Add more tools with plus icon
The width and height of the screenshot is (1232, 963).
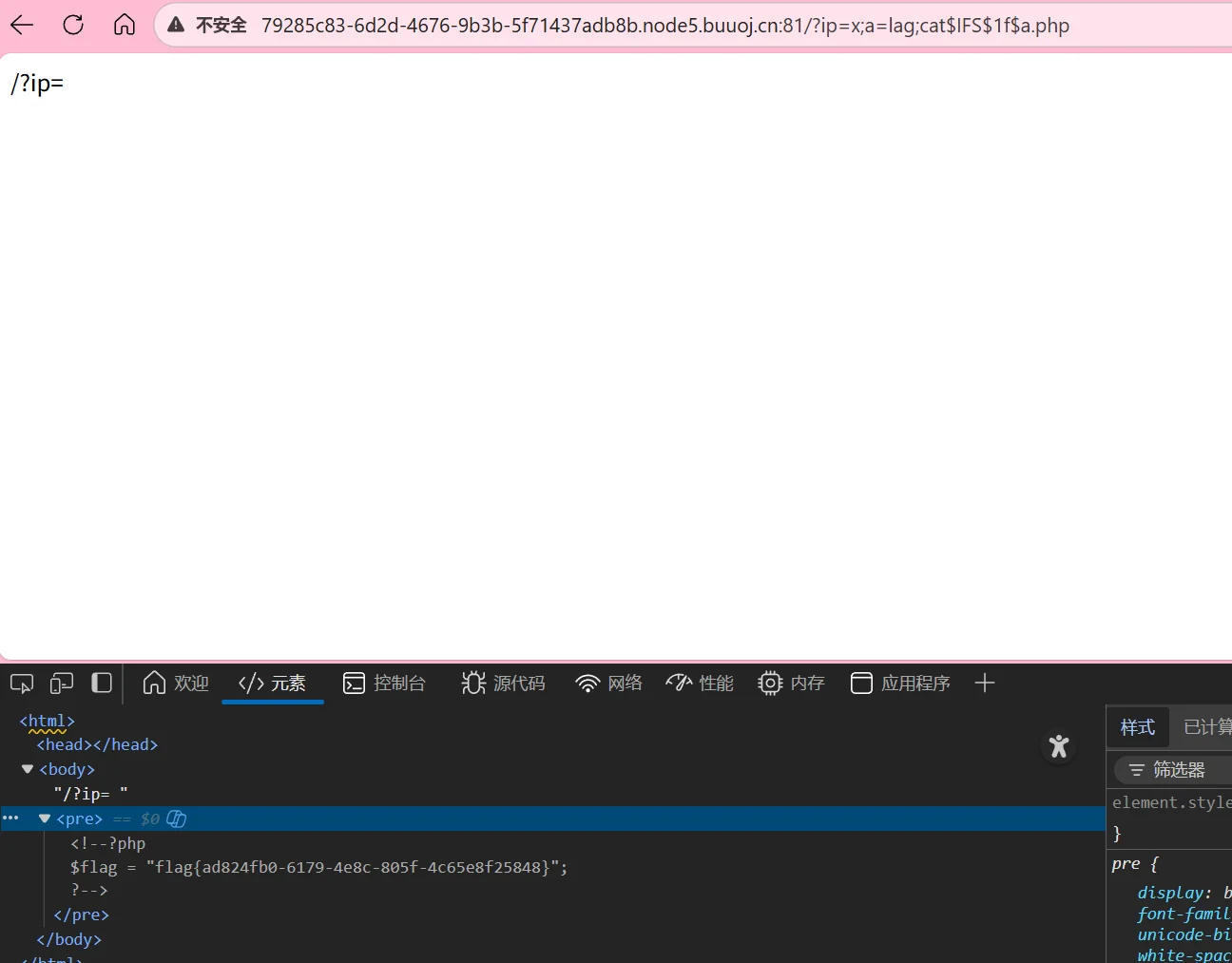985,684
